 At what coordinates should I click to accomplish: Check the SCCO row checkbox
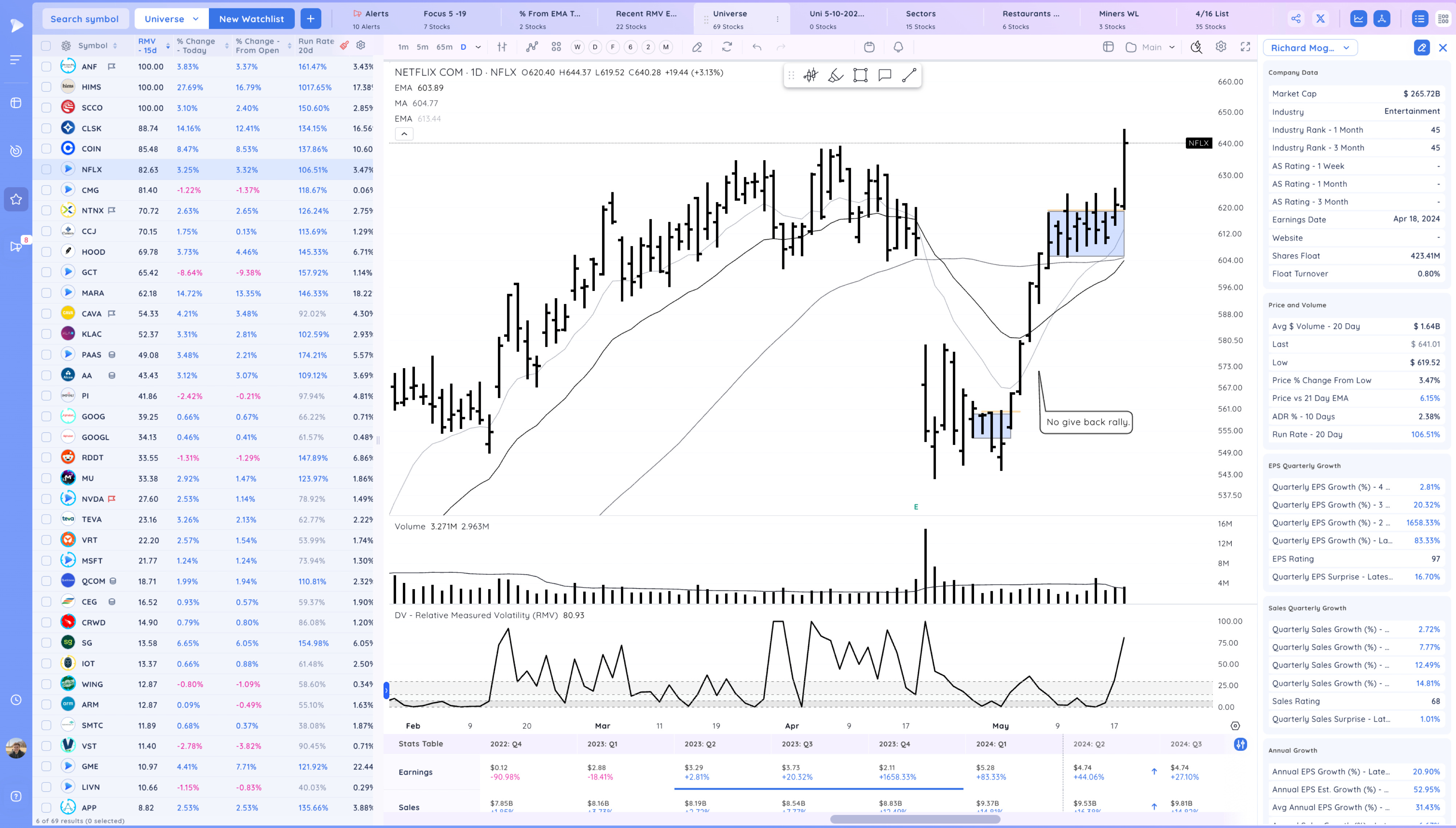click(46, 107)
